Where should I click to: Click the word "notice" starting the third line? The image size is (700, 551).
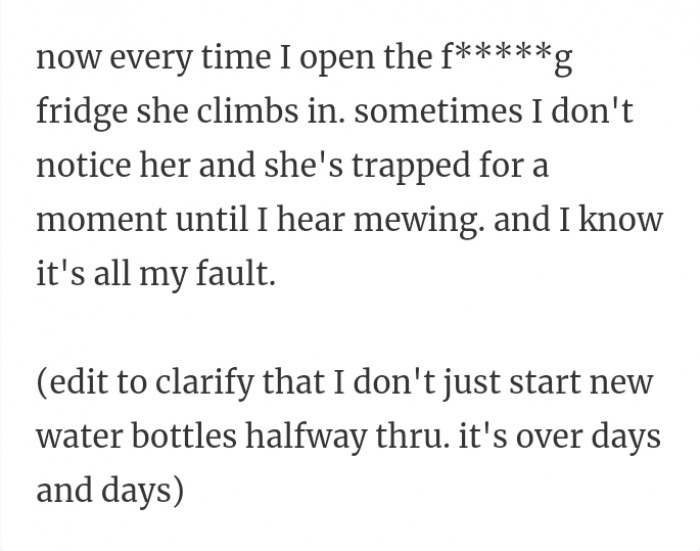coord(78,164)
